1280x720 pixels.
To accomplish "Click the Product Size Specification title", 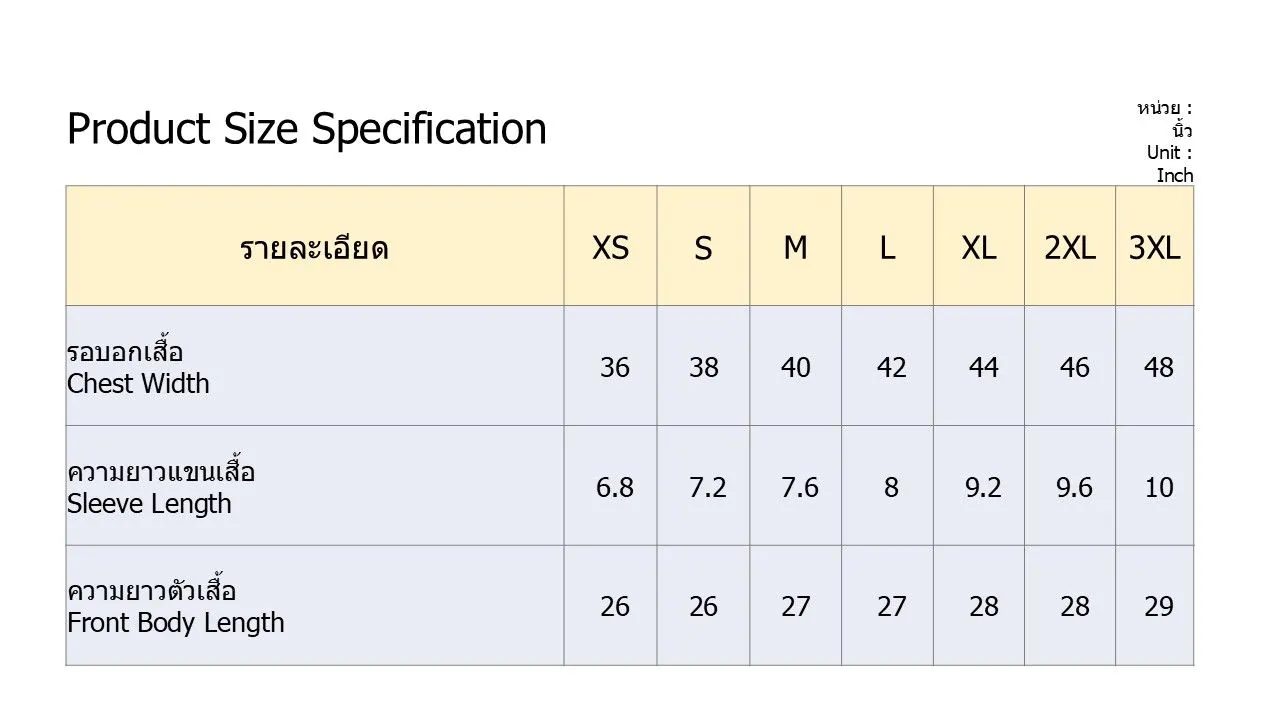I will click(x=306, y=129).
